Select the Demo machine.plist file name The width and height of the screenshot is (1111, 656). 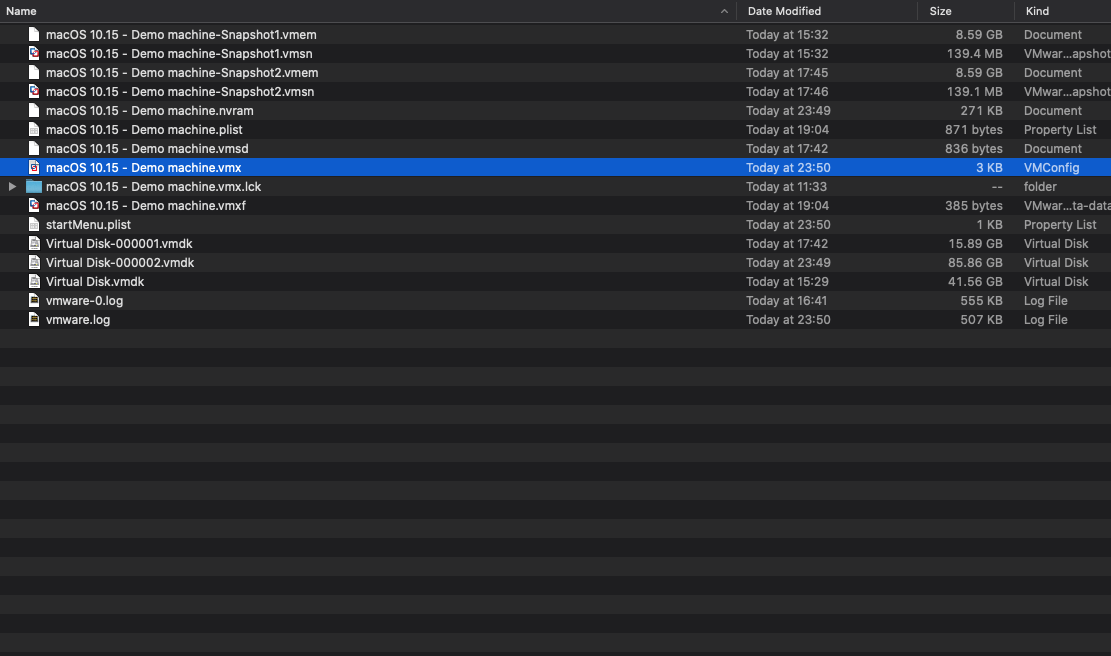coord(144,130)
